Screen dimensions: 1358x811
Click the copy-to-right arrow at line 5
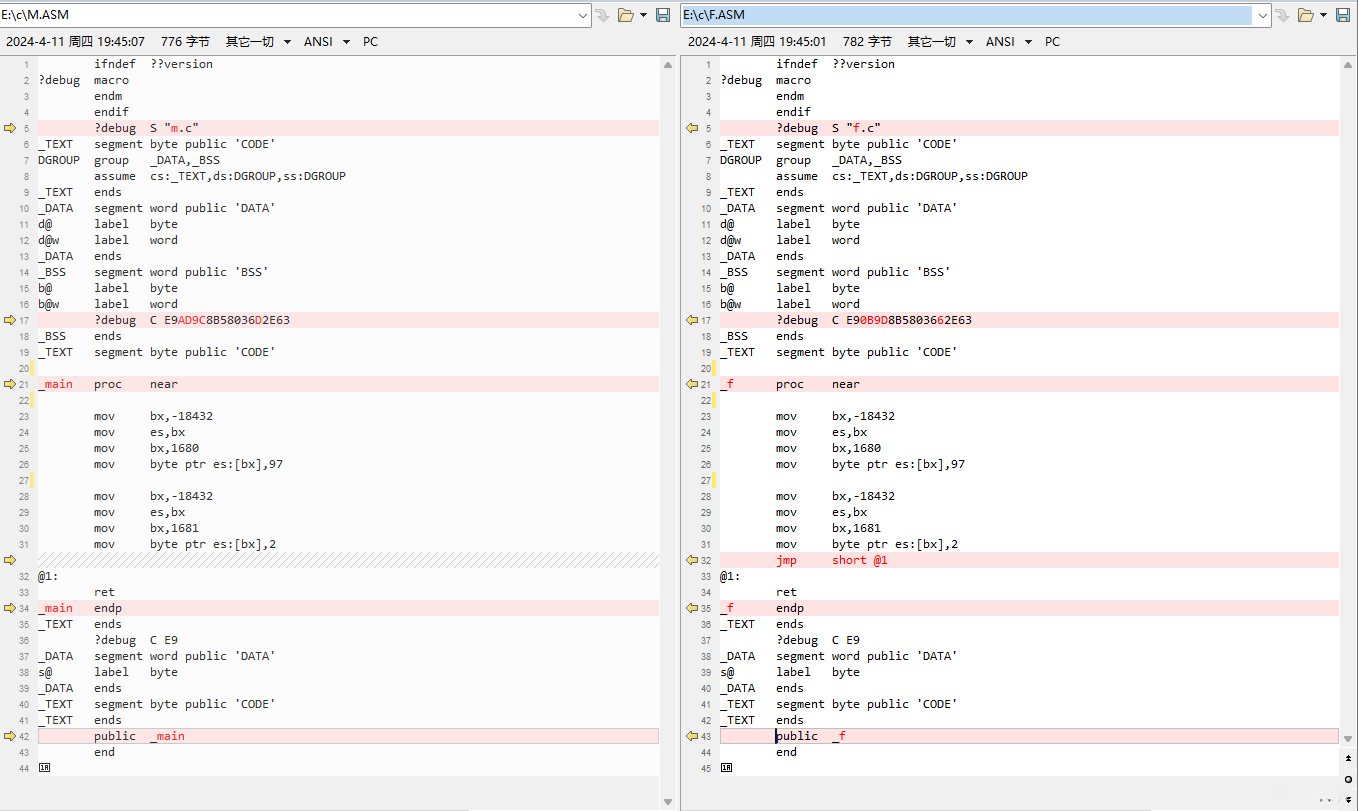pos(11,128)
